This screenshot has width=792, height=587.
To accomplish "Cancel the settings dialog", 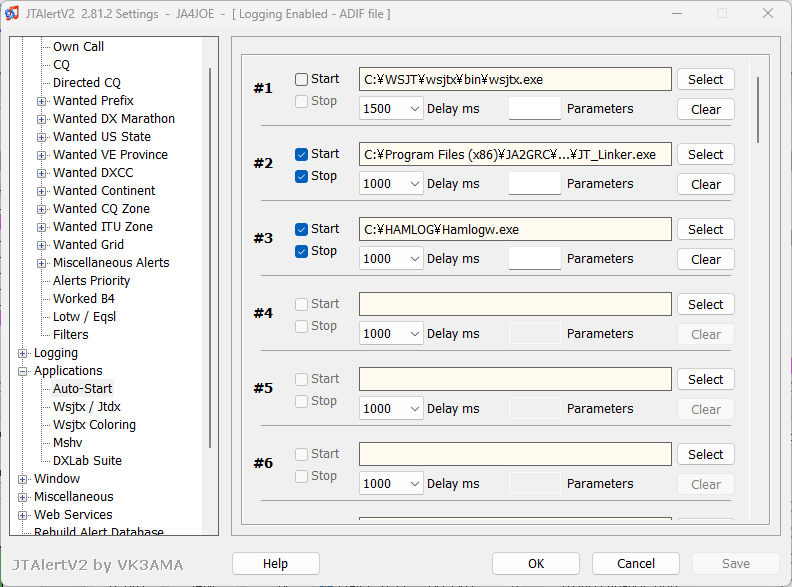I will pyautogui.click(x=635, y=564).
